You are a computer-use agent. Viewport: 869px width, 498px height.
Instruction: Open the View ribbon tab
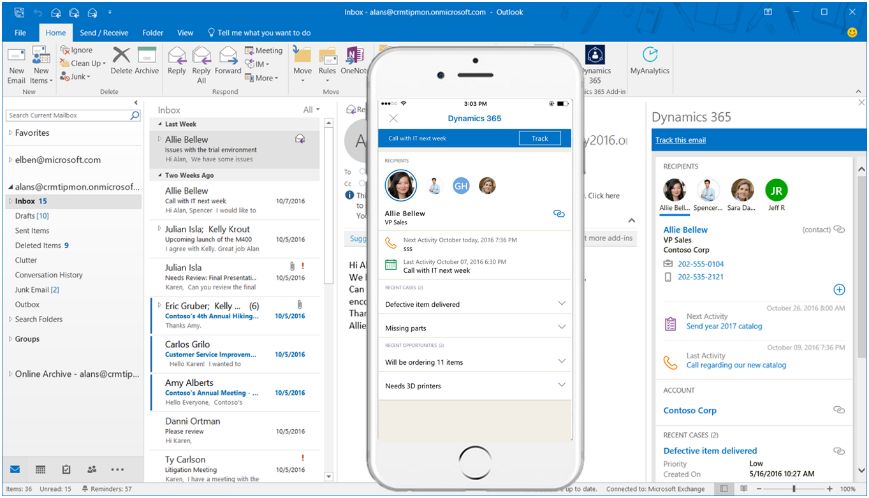(185, 33)
